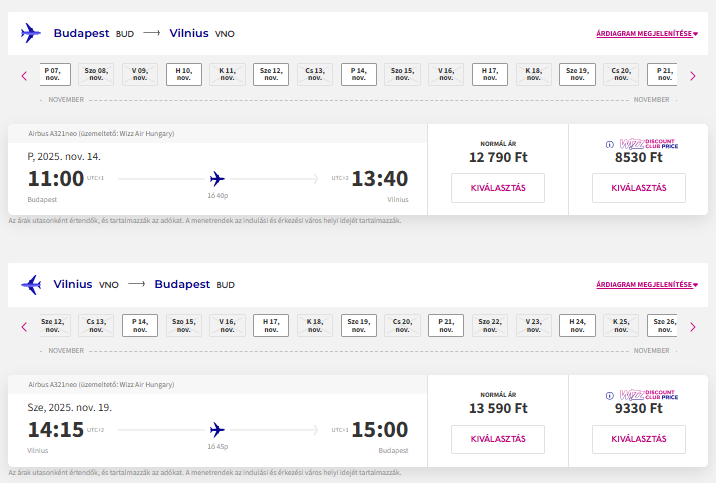
Task: Click the return flight airplane icon near Vilnius
Action: (31, 284)
